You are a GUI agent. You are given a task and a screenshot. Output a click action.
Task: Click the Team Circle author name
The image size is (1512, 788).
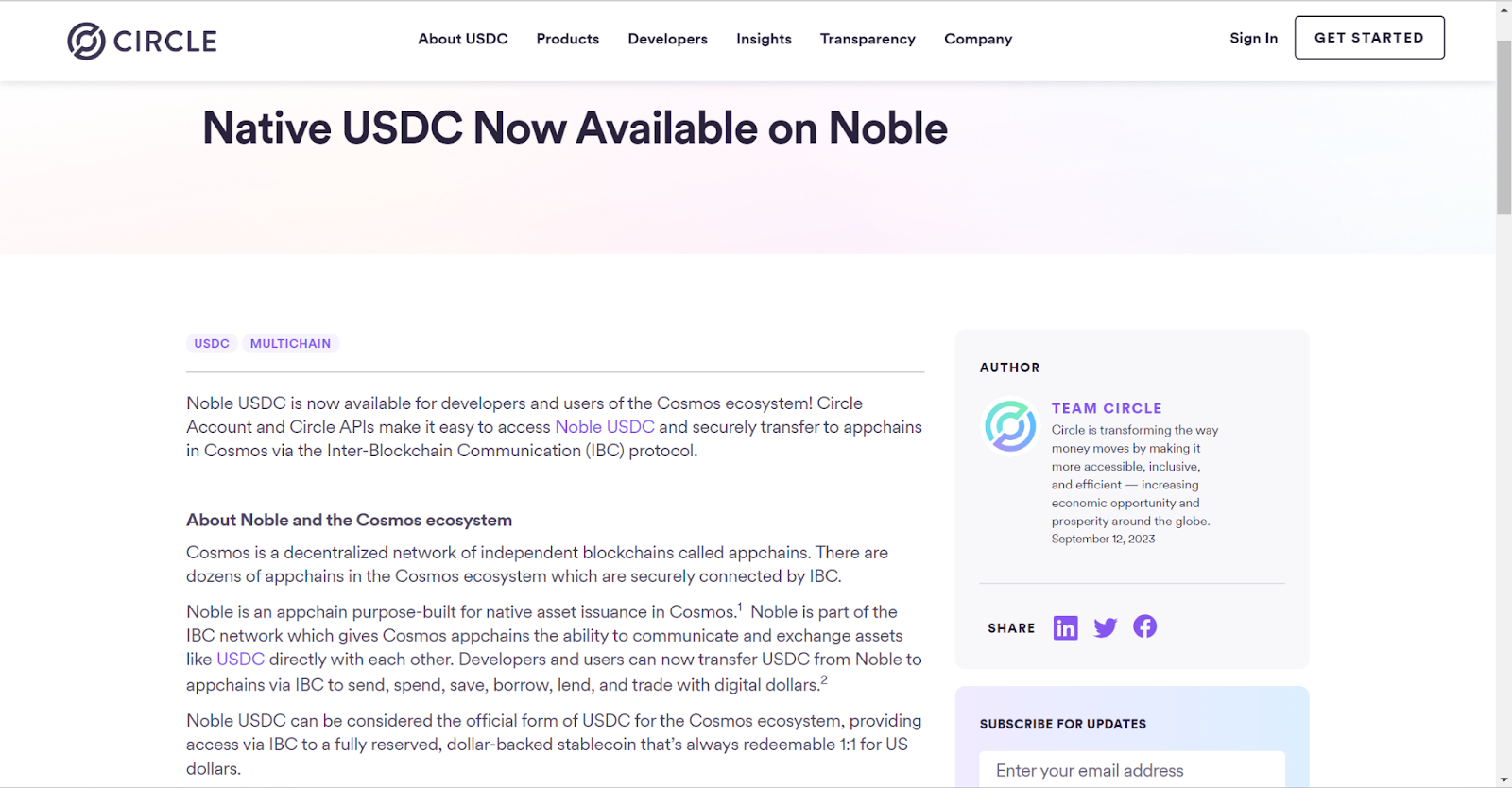pyautogui.click(x=1107, y=408)
